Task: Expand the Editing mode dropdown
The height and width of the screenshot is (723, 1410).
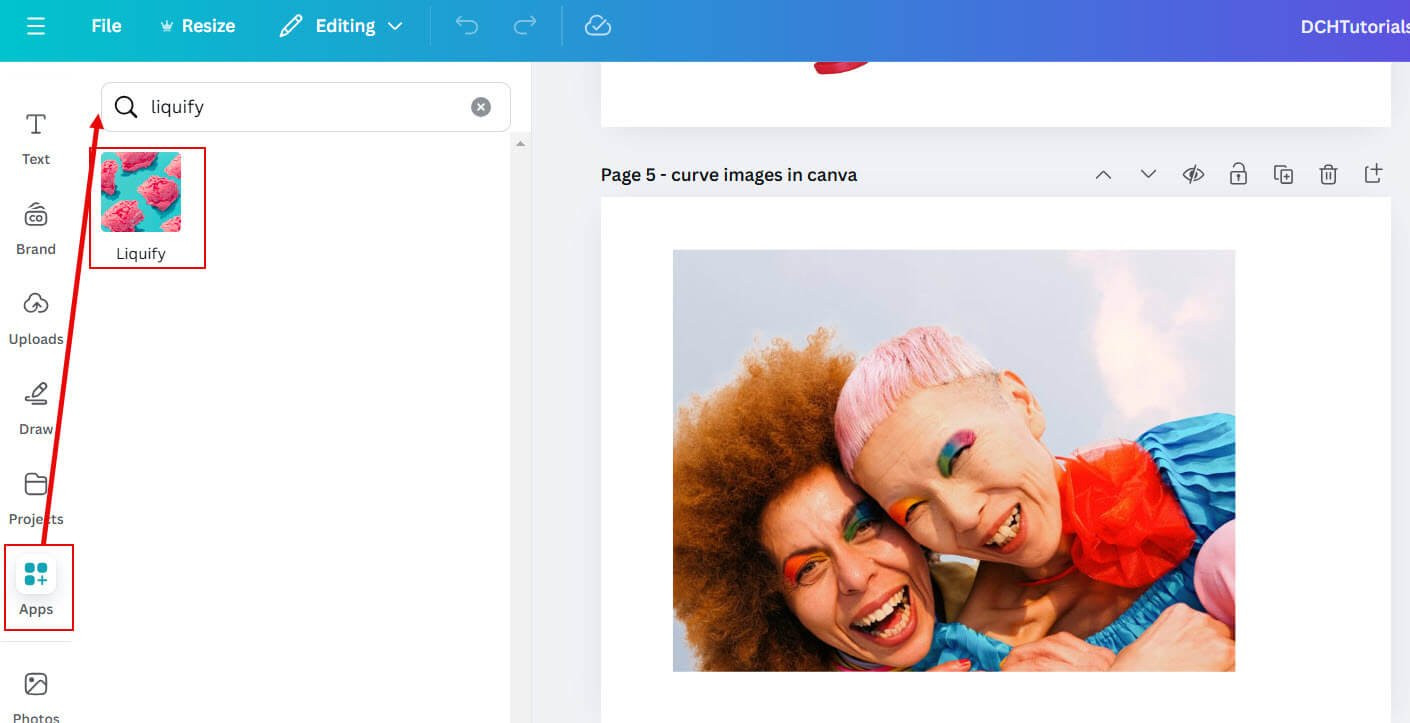Action: (341, 26)
